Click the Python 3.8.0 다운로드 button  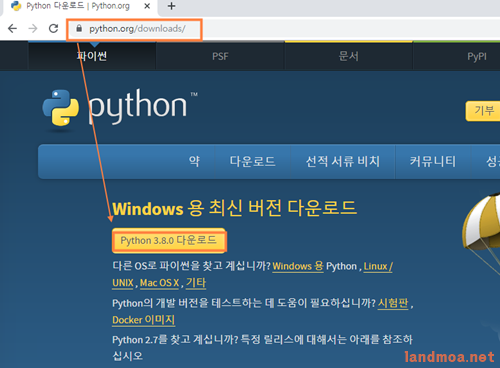(169, 240)
